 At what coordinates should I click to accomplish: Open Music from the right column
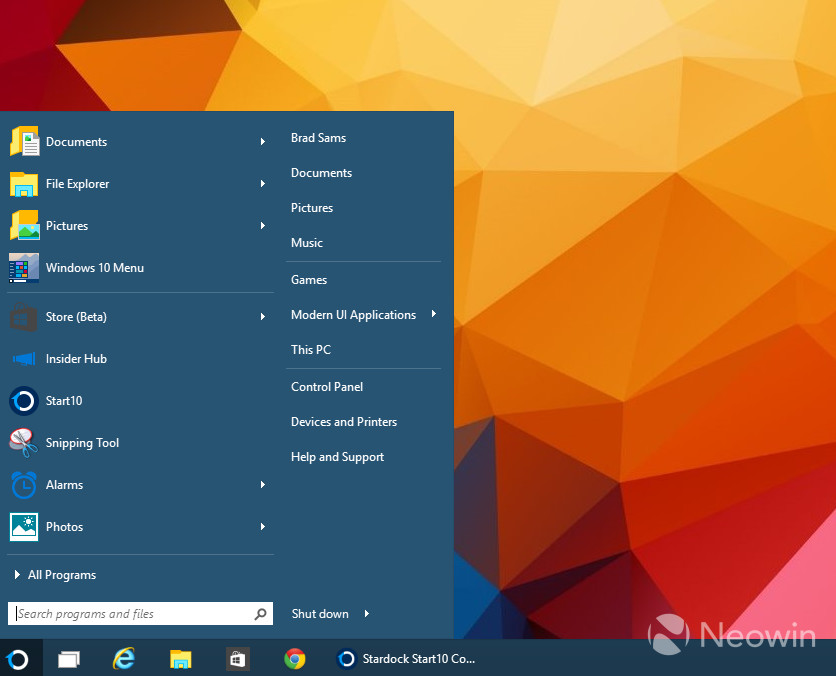coord(307,243)
